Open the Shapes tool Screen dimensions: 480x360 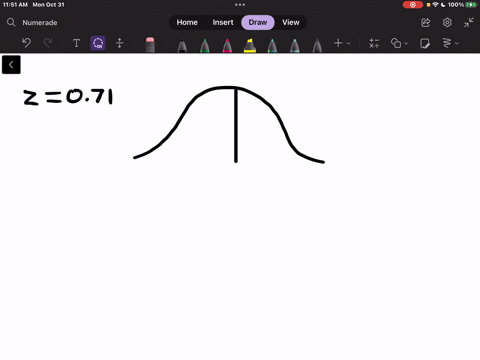[x=396, y=43]
